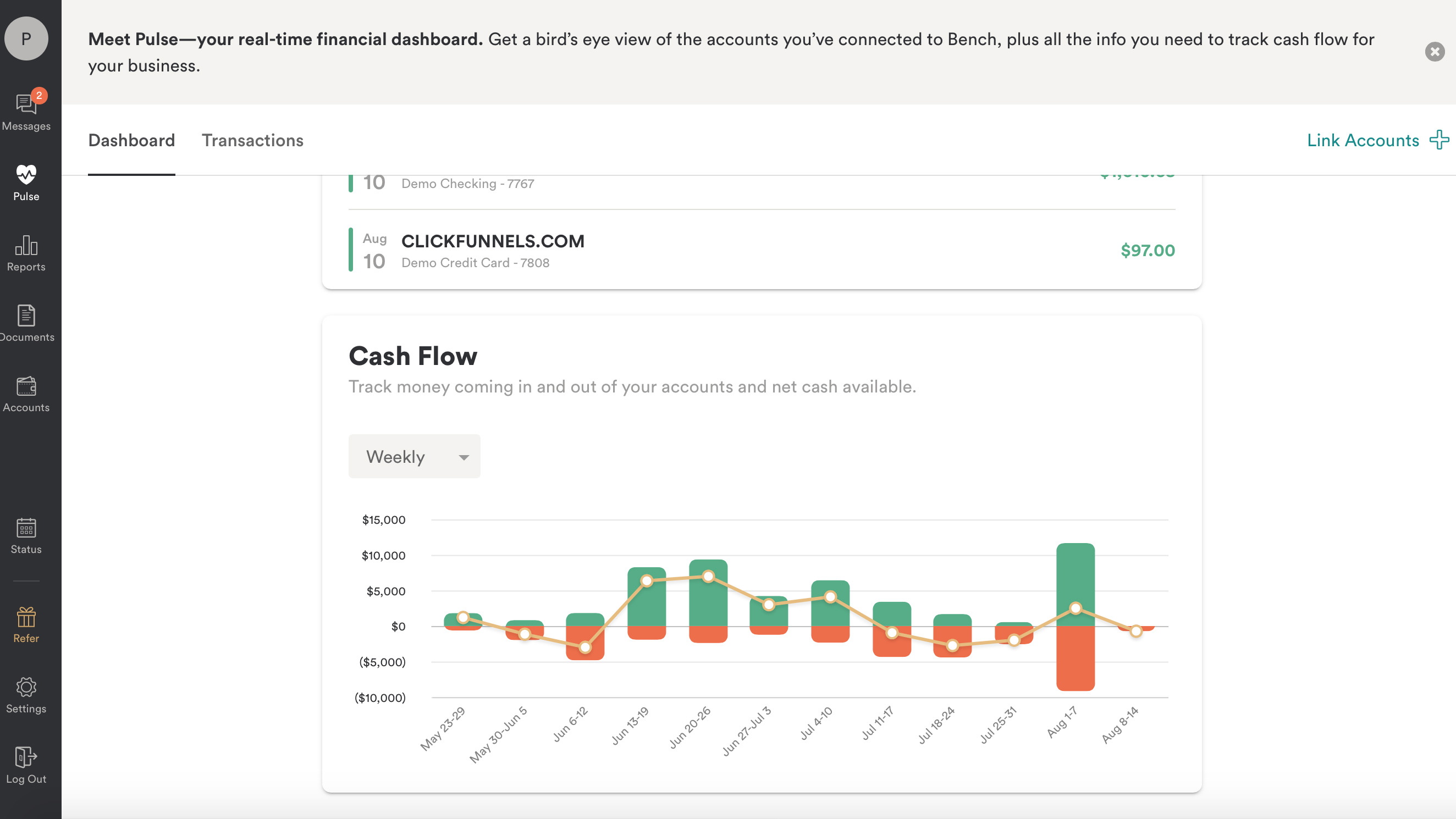The image size is (1456, 819).
Task: Click the P profile avatar
Action: click(26, 38)
